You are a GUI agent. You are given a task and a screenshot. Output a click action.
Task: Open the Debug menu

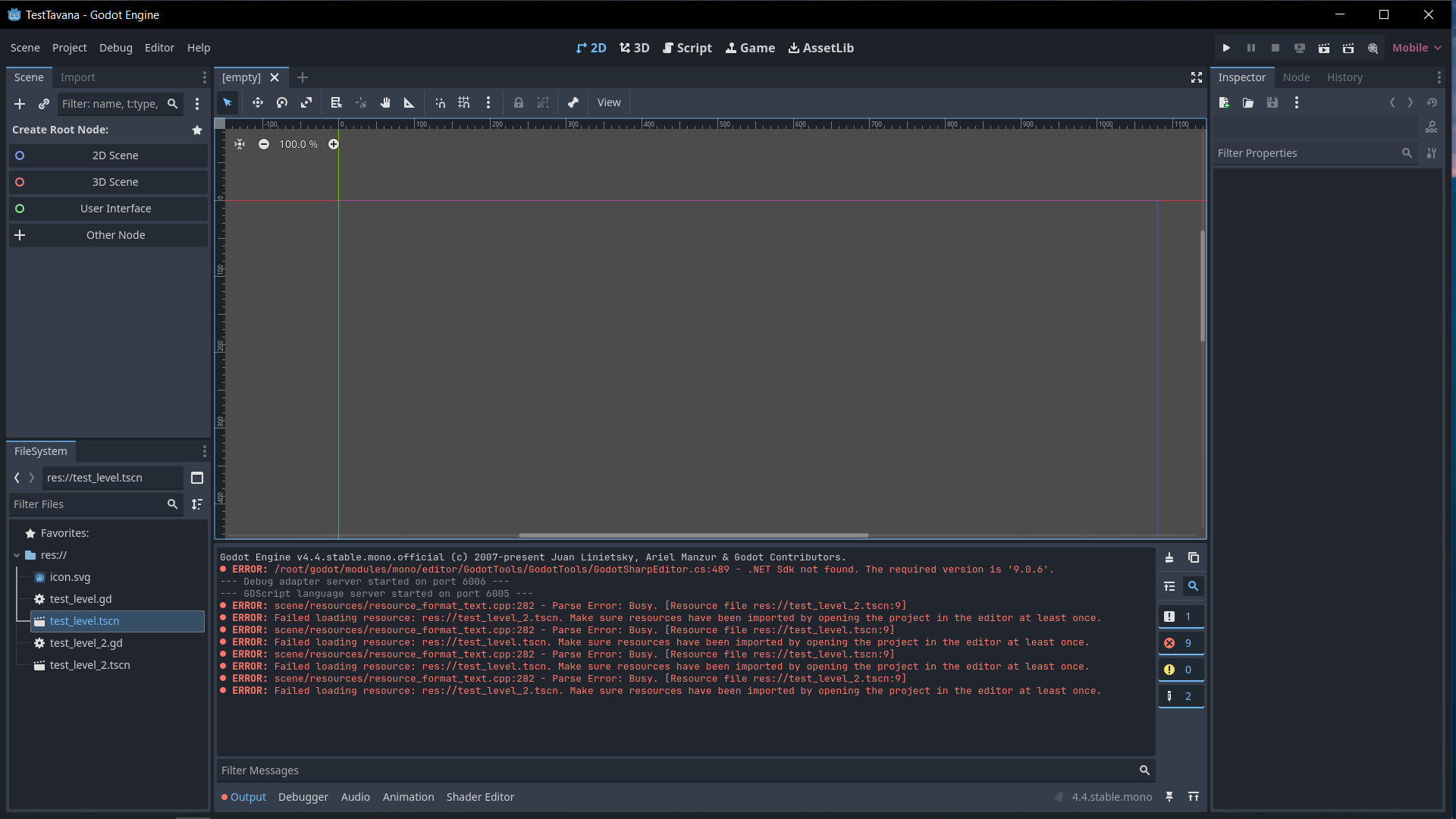point(116,48)
